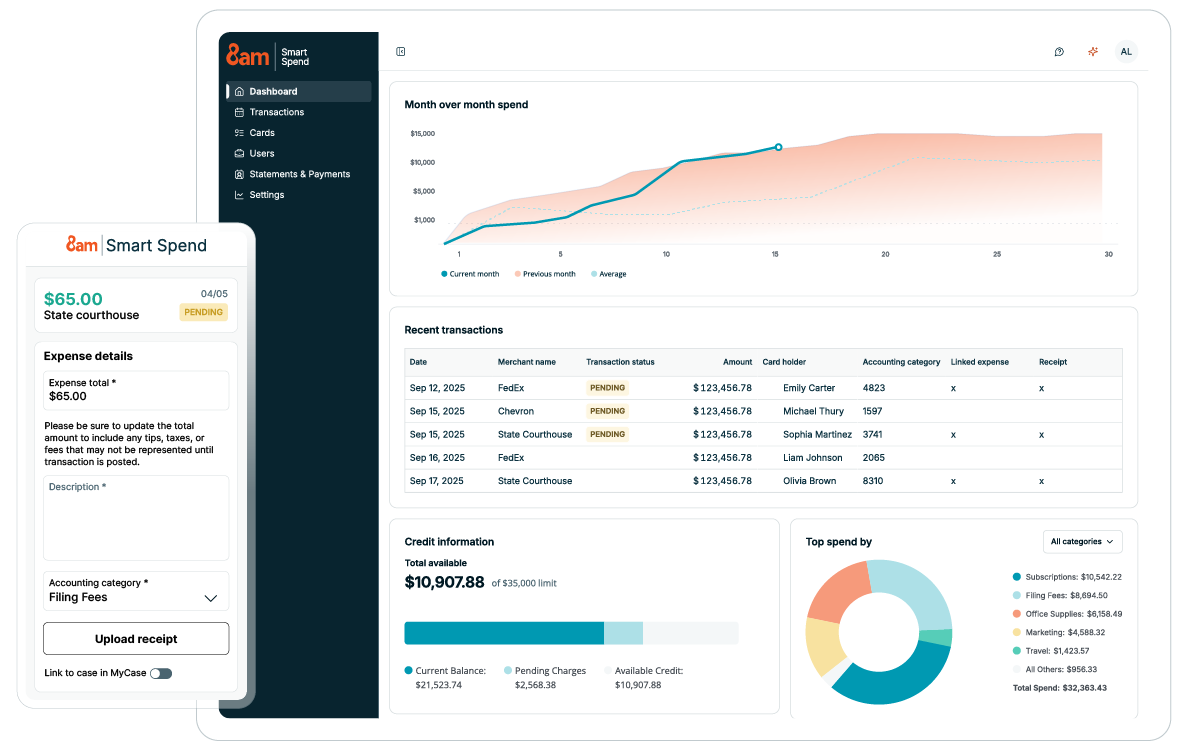The width and height of the screenshot is (1200, 751).
Task: Open the help chat bubble icon
Action: [x=1059, y=51]
